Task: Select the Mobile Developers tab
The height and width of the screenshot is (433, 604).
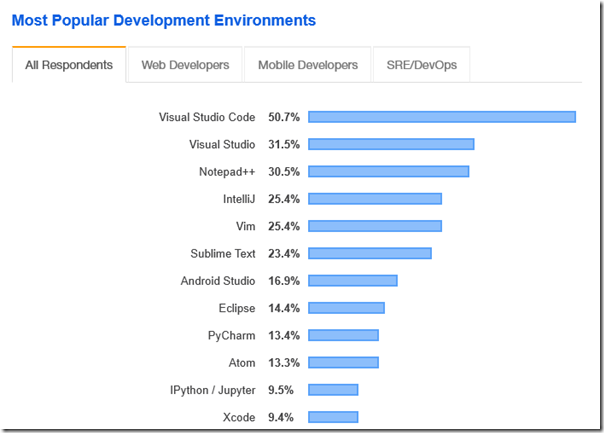Action: pos(308,65)
